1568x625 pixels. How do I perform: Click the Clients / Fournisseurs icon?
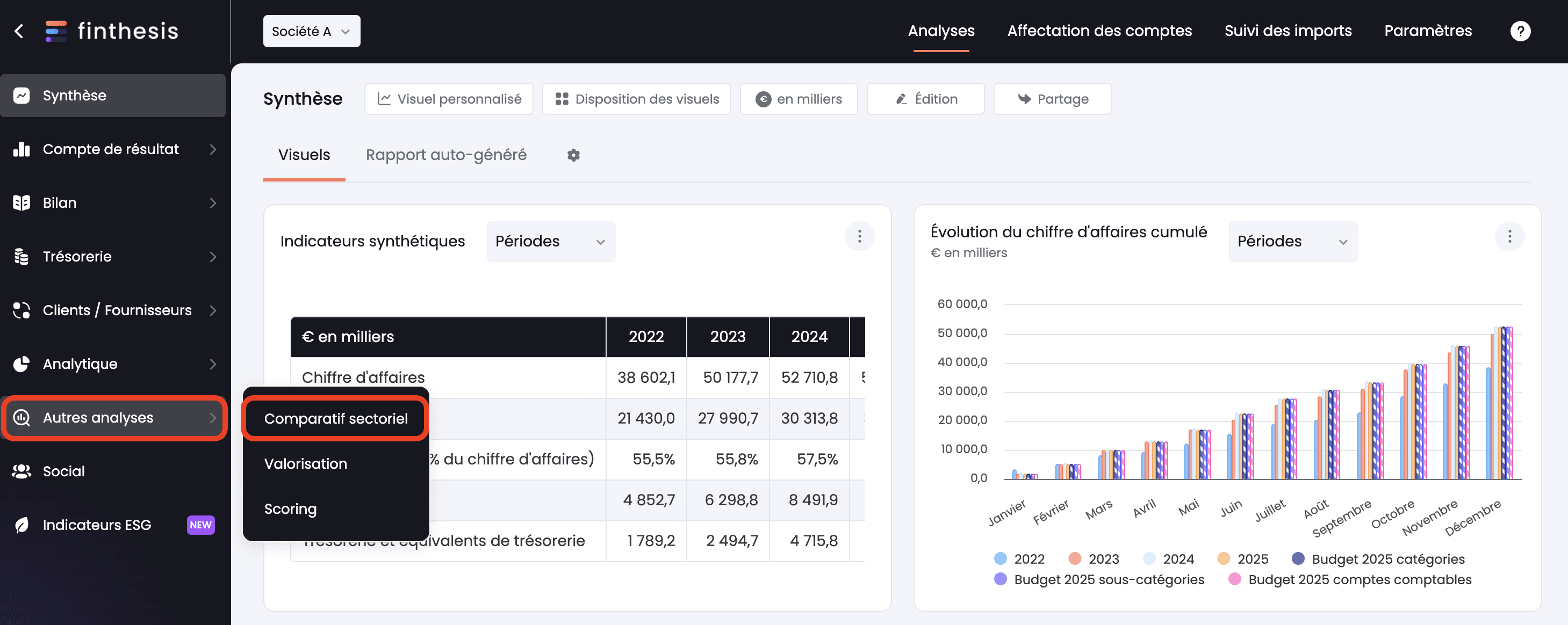(x=21, y=310)
